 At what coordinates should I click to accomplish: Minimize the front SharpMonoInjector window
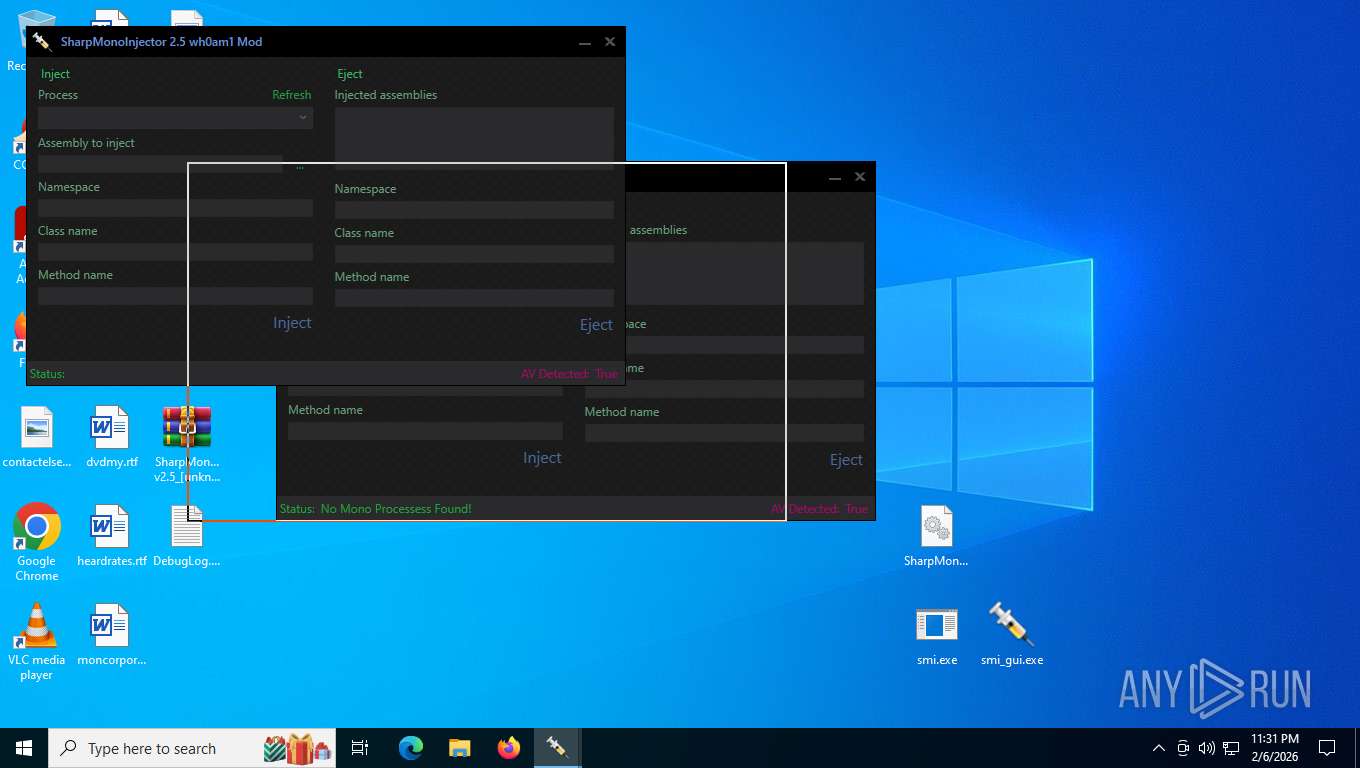coord(585,42)
